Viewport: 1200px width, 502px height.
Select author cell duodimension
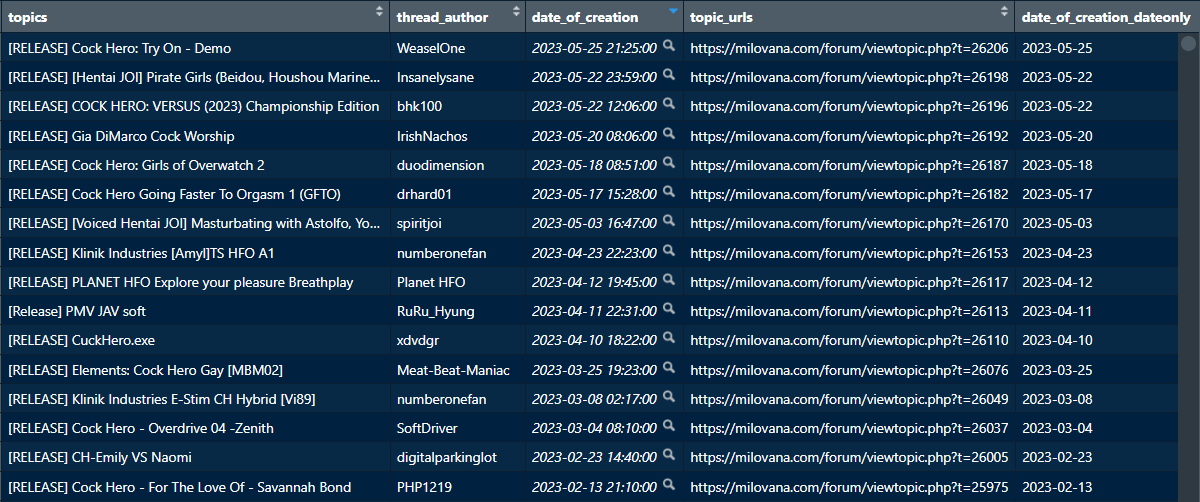[457, 165]
